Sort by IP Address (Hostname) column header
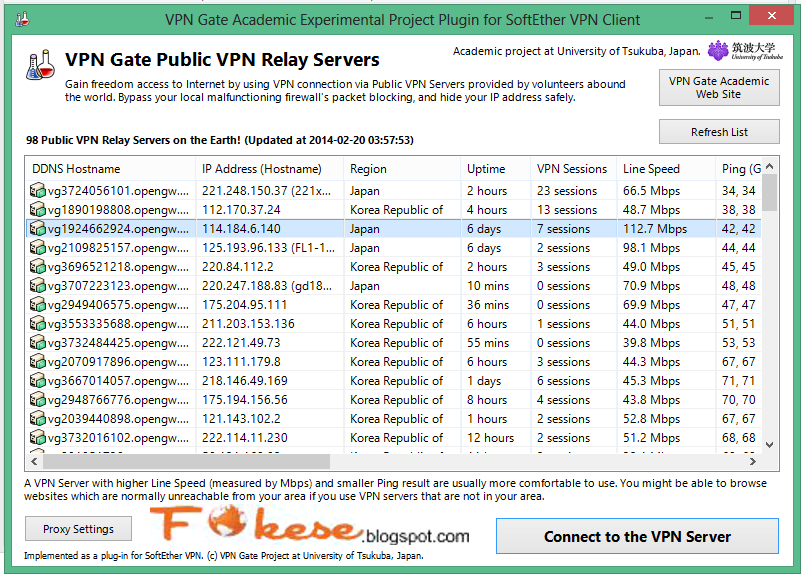Viewport: 801px width, 574px height. [x=269, y=169]
